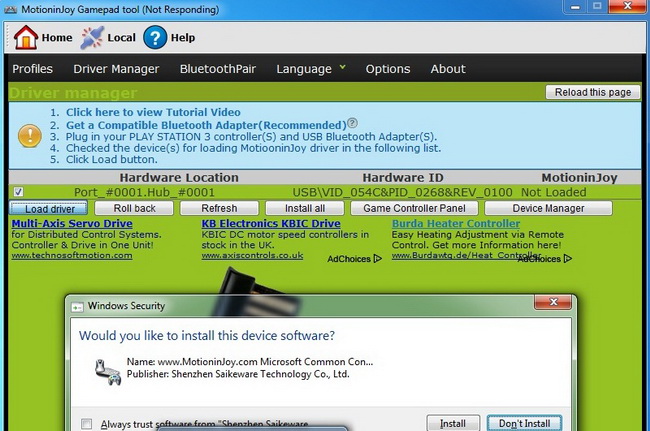Click the small help icon after Recommended

352,125
